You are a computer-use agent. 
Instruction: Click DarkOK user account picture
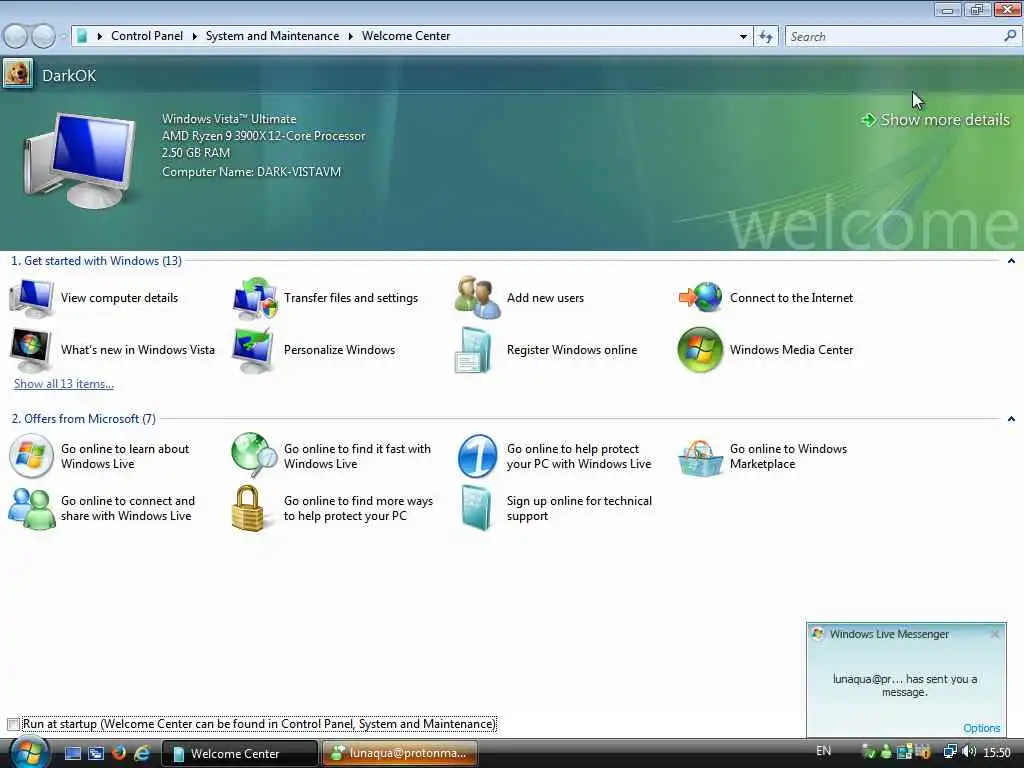17,73
